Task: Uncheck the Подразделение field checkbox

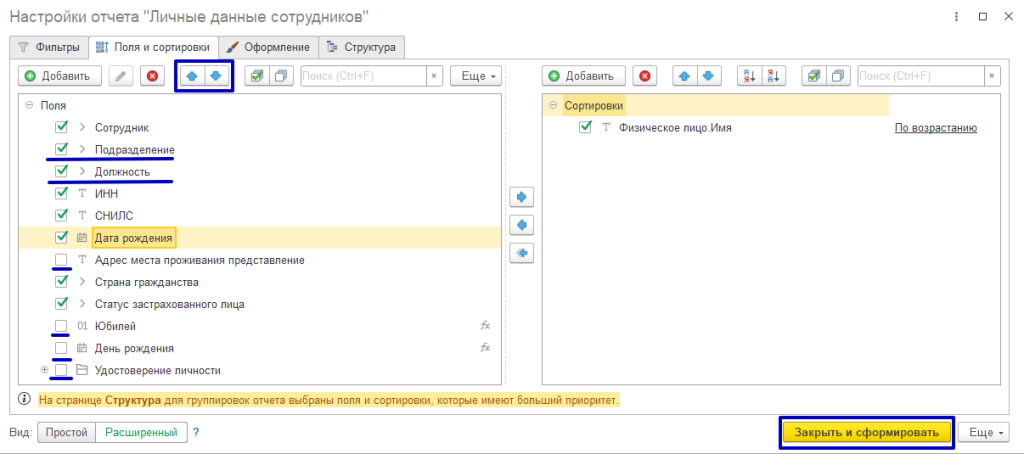Action: pos(62,149)
